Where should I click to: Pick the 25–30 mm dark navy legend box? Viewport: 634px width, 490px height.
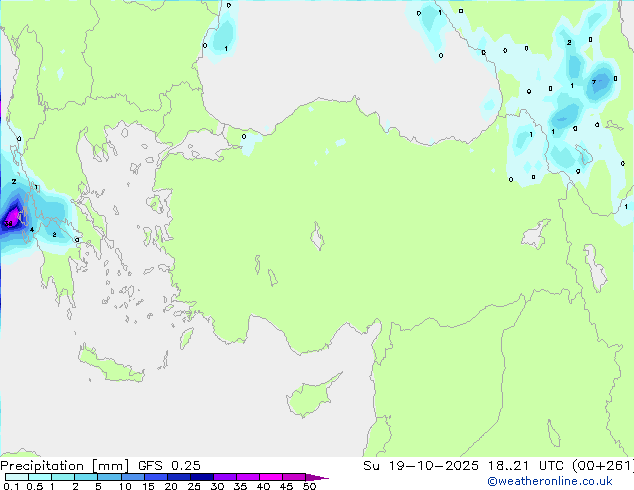click(x=202, y=477)
